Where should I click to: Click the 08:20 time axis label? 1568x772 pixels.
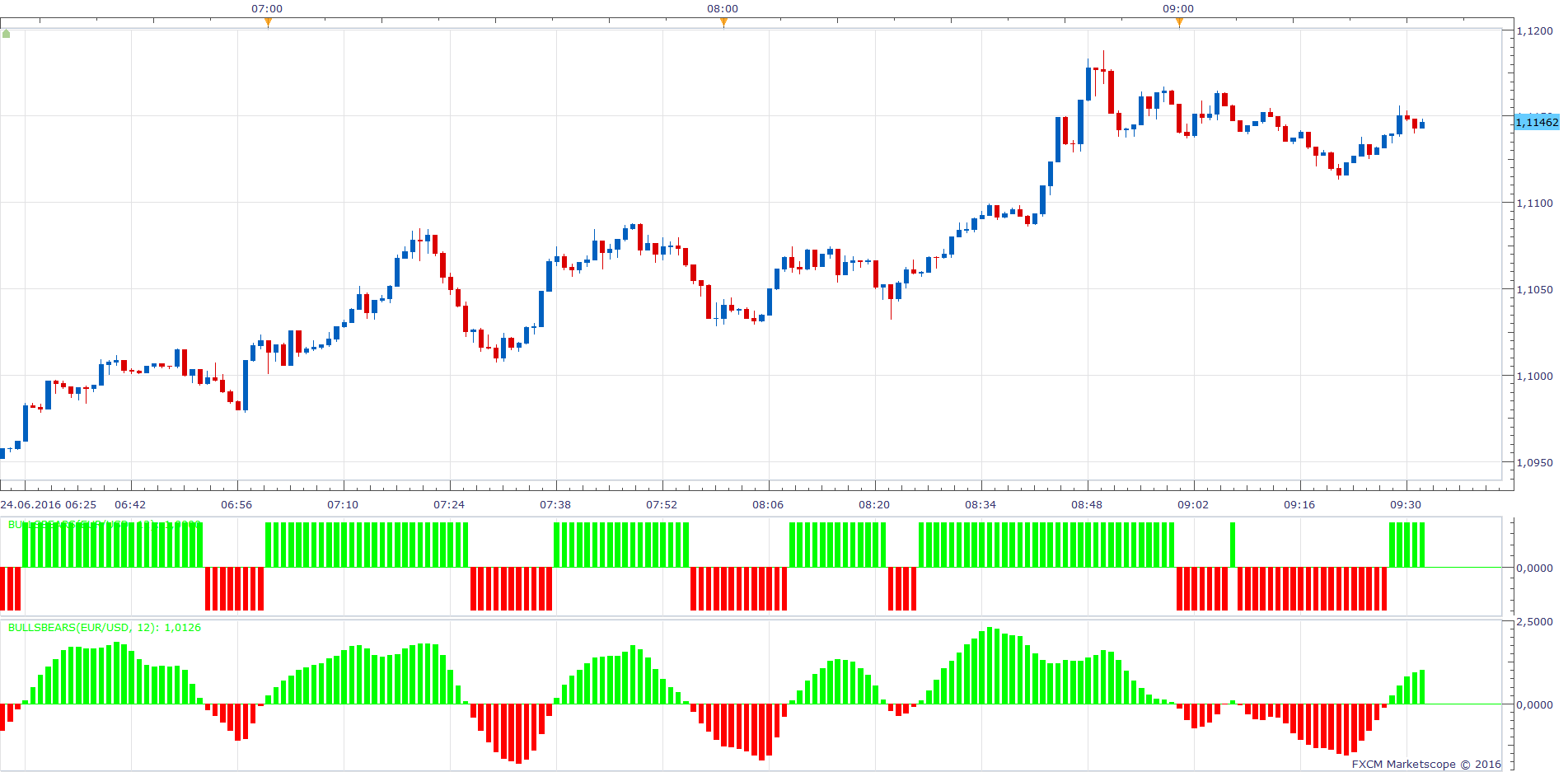click(x=874, y=504)
